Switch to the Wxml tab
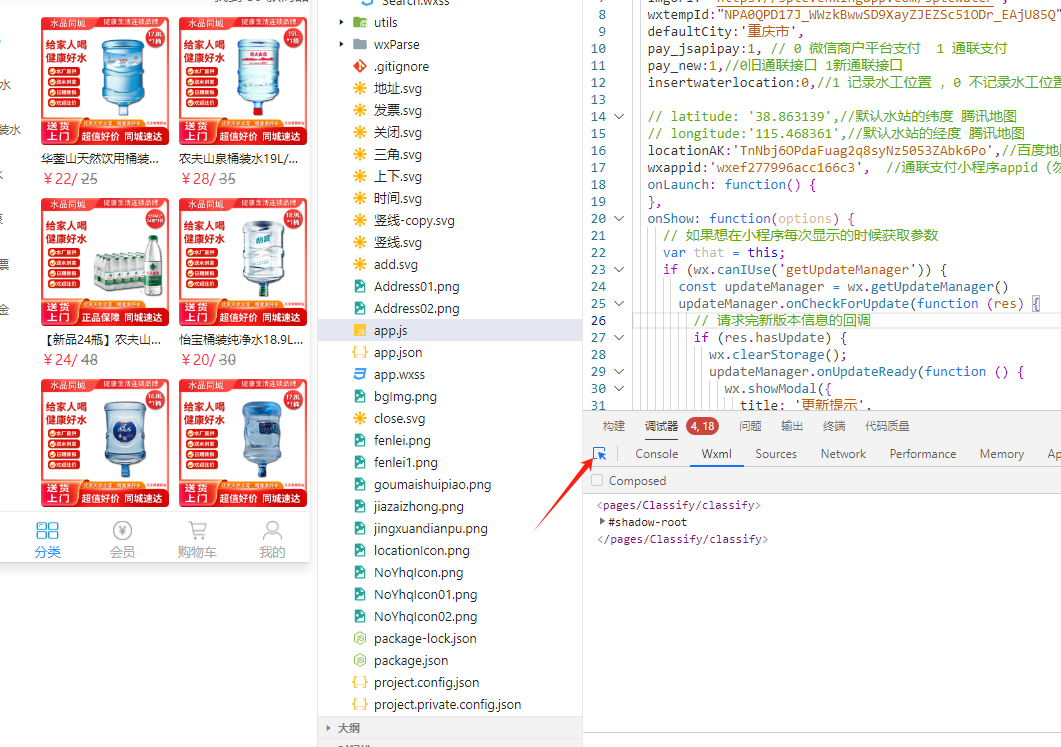The width and height of the screenshot is (1061, 747). coord(717,454)
